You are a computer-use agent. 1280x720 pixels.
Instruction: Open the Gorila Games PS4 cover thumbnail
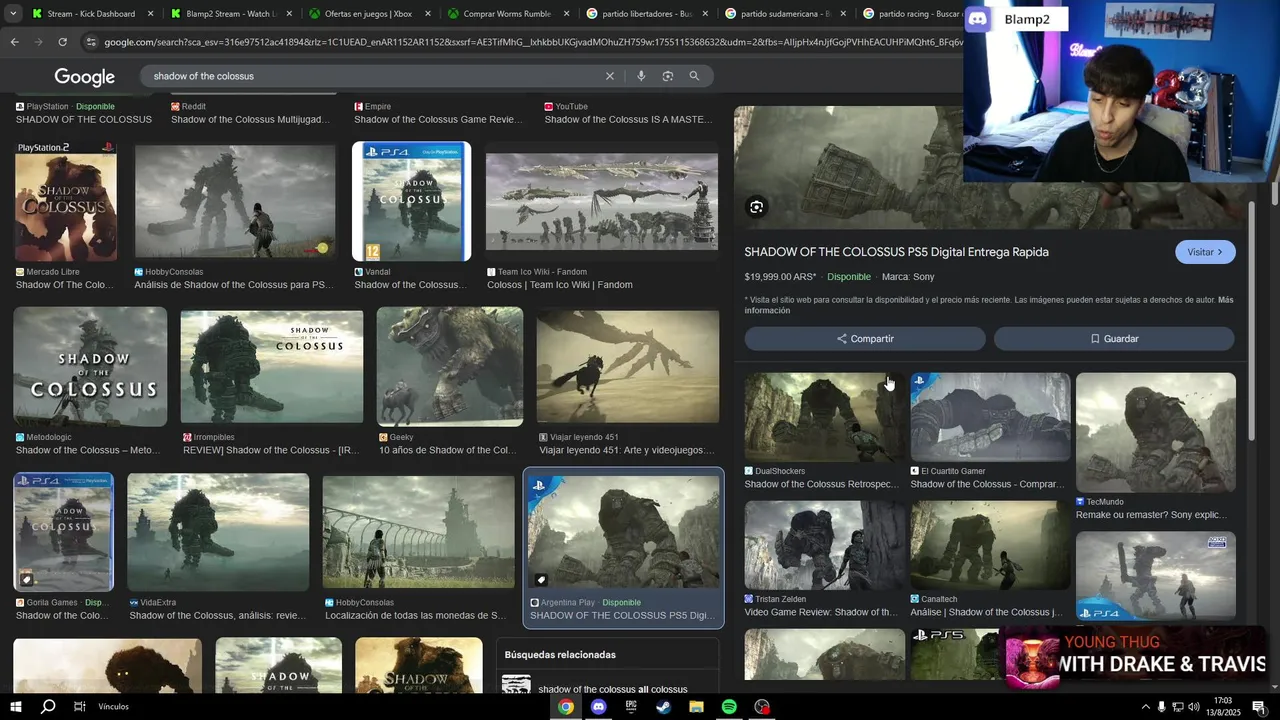(x=64, y=532)
